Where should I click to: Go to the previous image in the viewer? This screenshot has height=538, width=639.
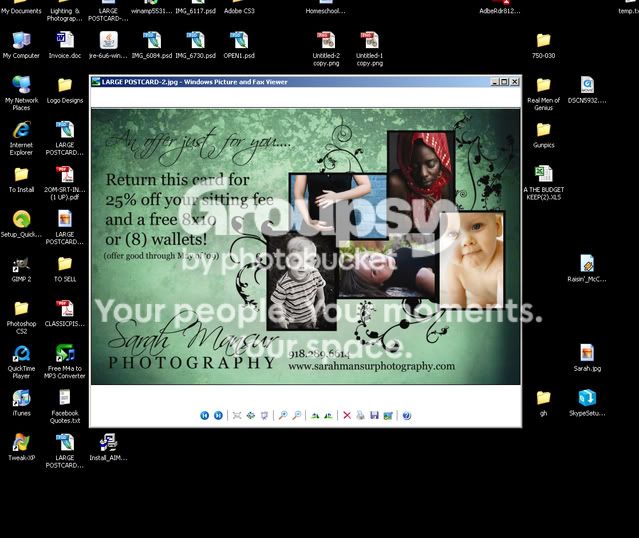(x=205, y=415)
